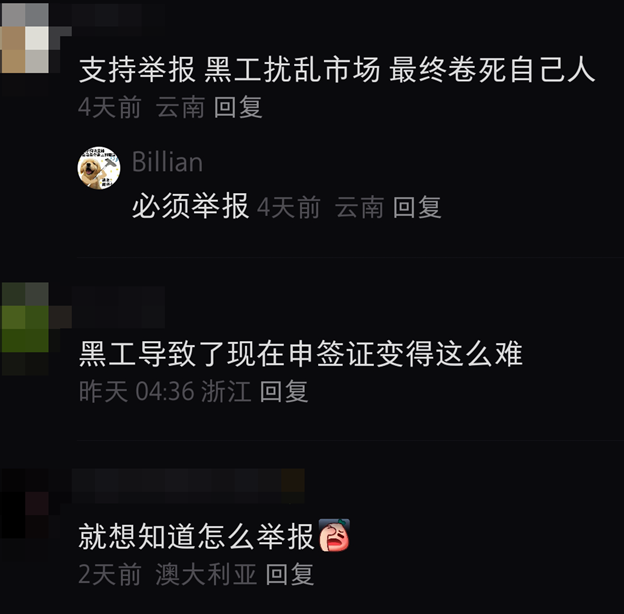Click the blurred username above 黑工导致了 comment
This screenshot has height=614, width=624.
click(x=118, y=307)
